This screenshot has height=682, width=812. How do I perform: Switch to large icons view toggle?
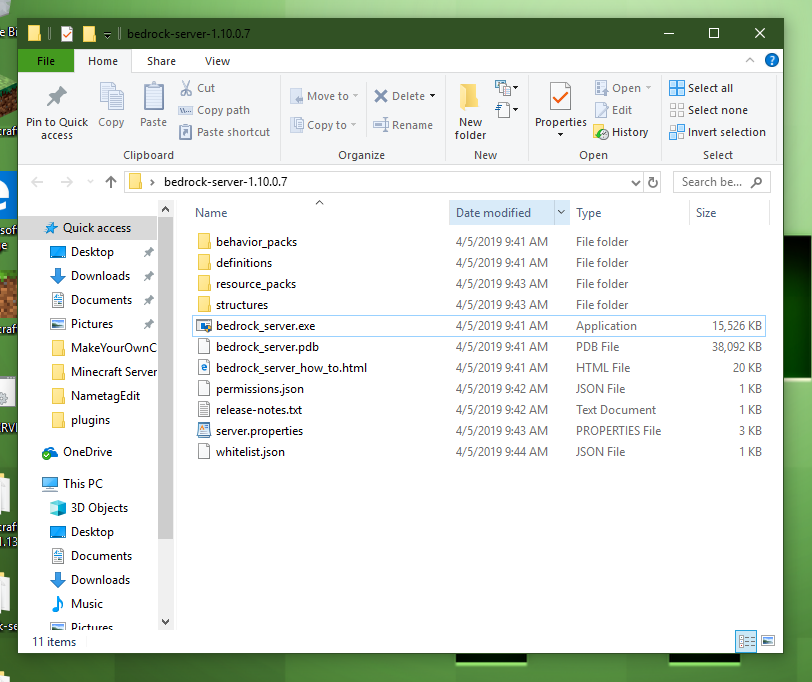[768, 640]
